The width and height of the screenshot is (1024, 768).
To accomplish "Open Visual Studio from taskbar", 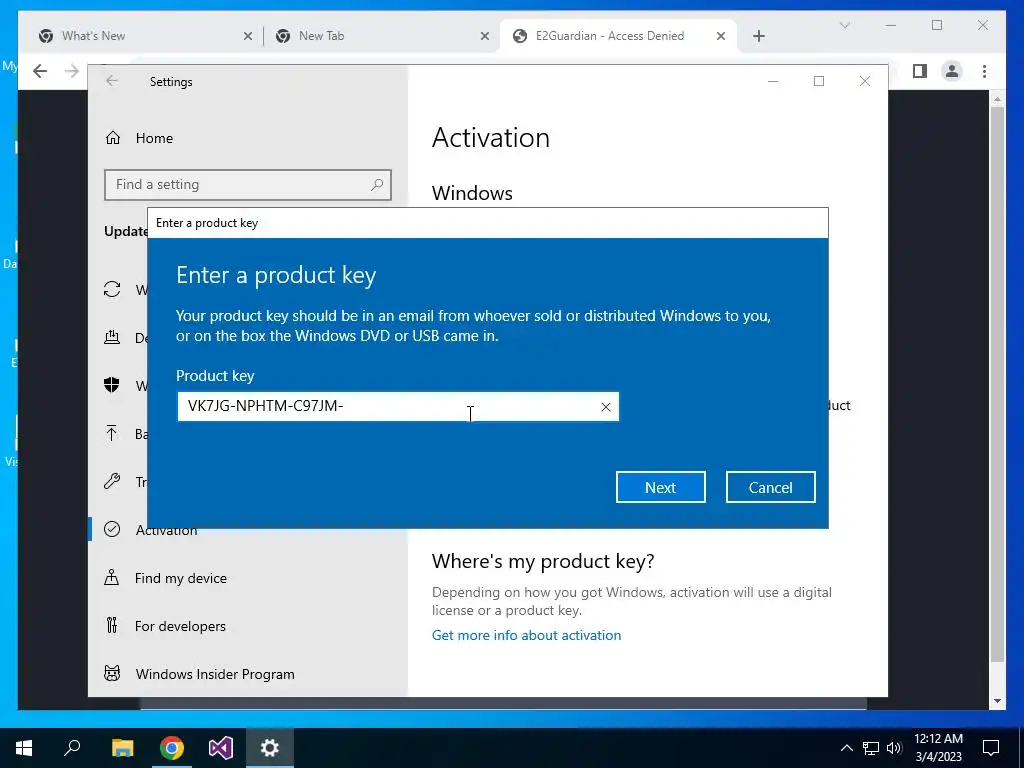I will [x=221, y=748].
